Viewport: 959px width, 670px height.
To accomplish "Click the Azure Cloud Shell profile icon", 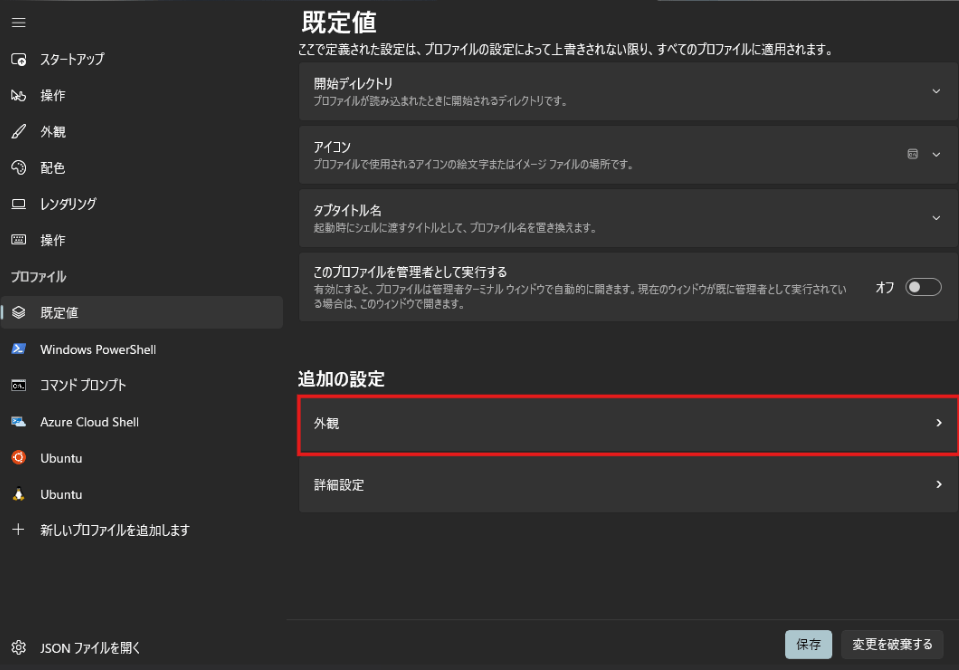I will point(19,422).
